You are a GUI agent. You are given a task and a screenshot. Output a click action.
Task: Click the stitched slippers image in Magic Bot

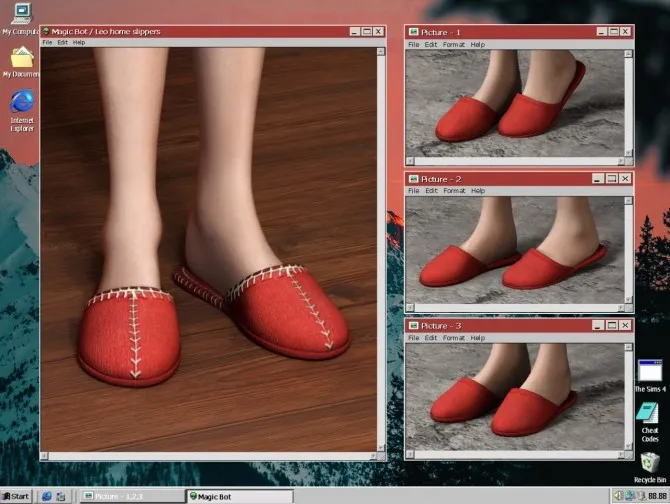(x=209, y=249)
